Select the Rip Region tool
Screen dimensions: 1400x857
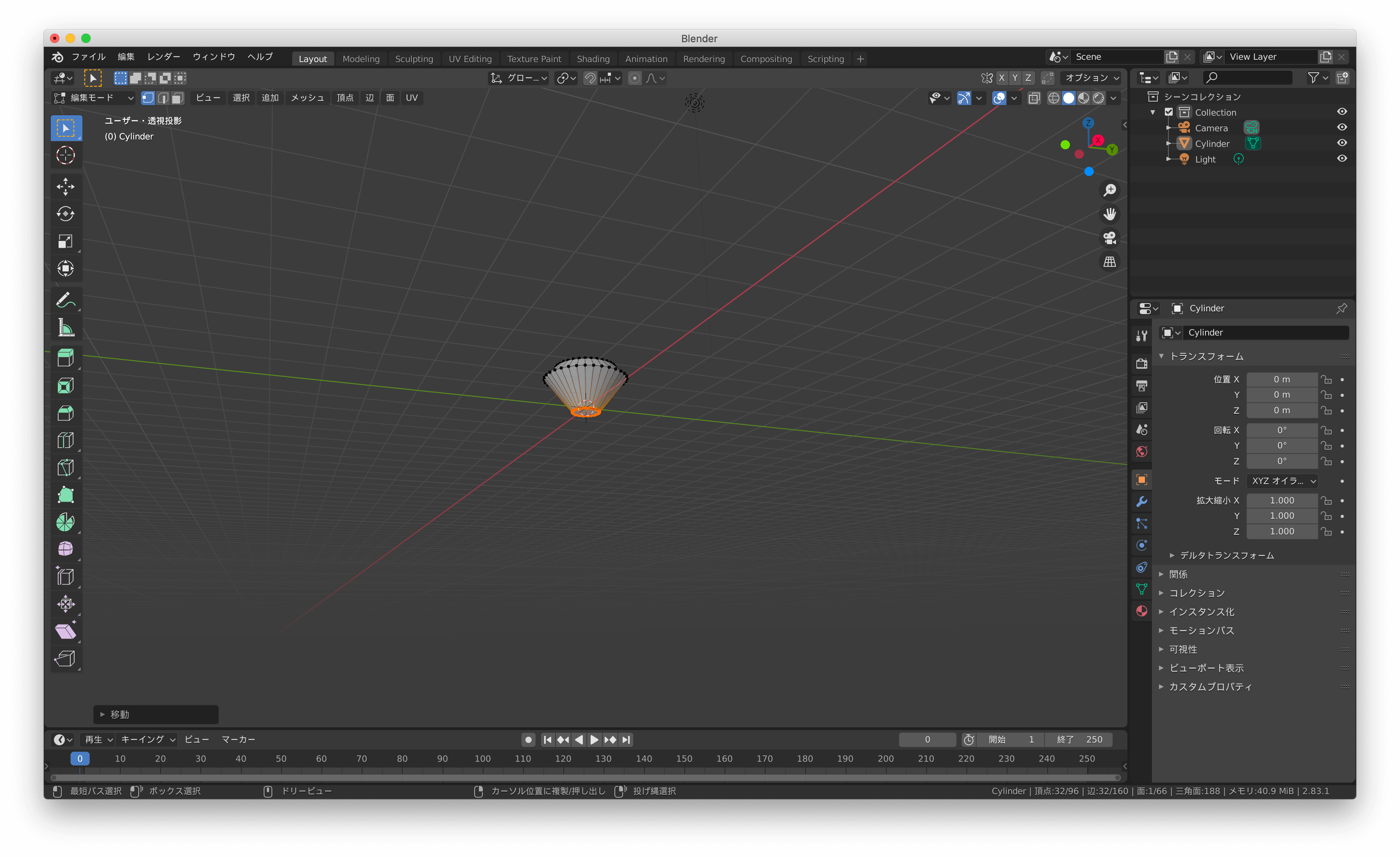click(65, 659)
